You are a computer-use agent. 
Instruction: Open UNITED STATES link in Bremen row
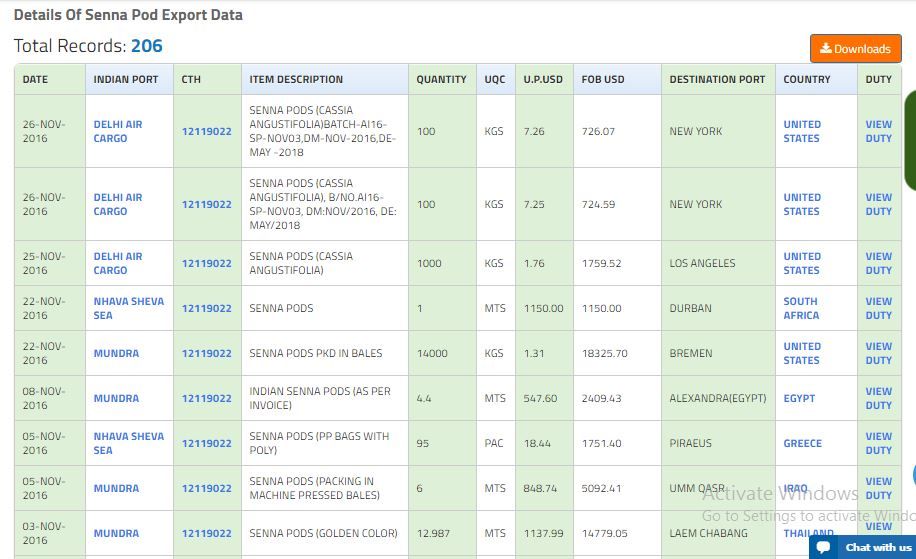[x=802, y=353]
